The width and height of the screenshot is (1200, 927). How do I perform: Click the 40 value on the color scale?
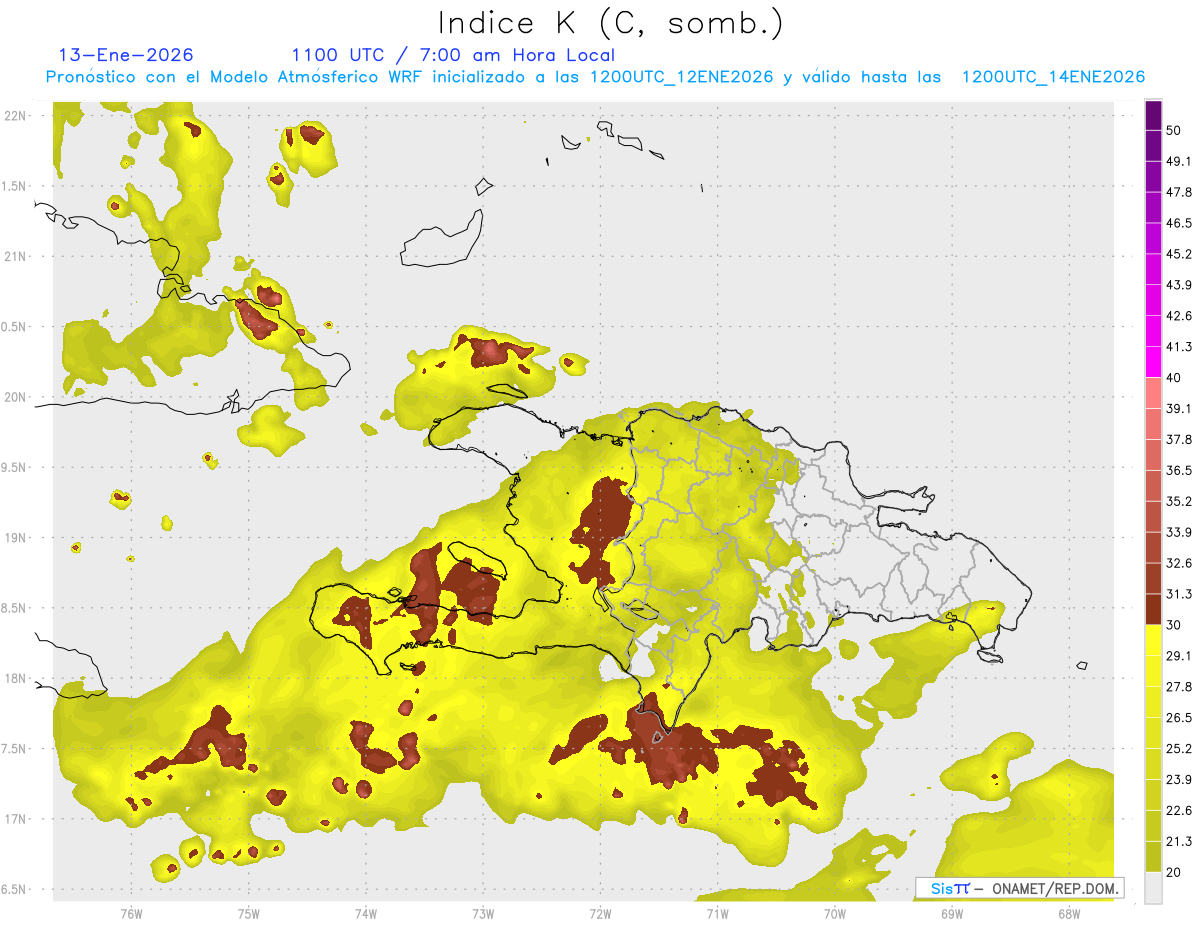pos(1174,378)
